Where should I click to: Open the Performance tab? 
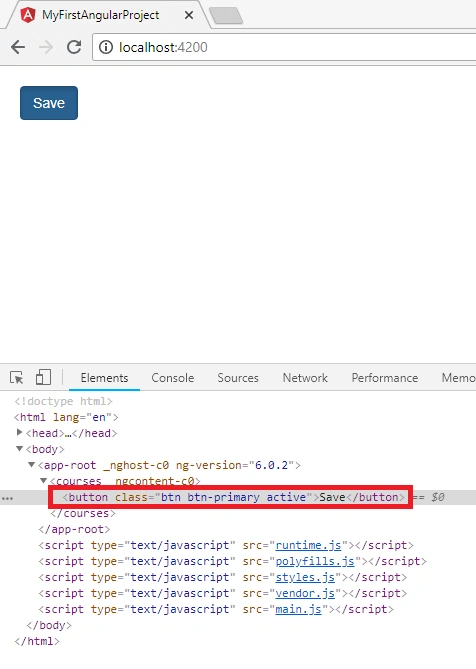[385, 378]
